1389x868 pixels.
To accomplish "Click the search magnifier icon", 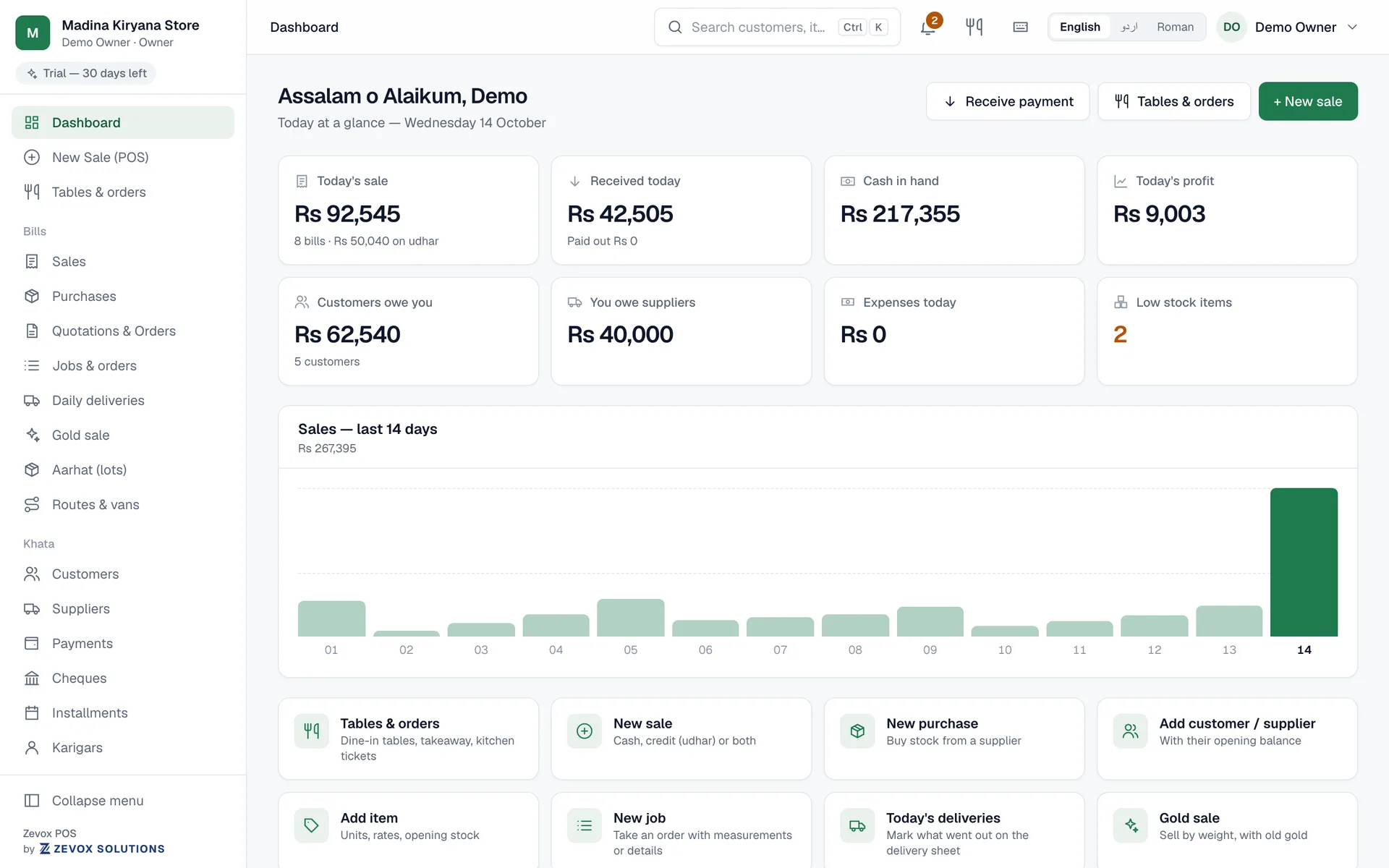I will (675, 27).
